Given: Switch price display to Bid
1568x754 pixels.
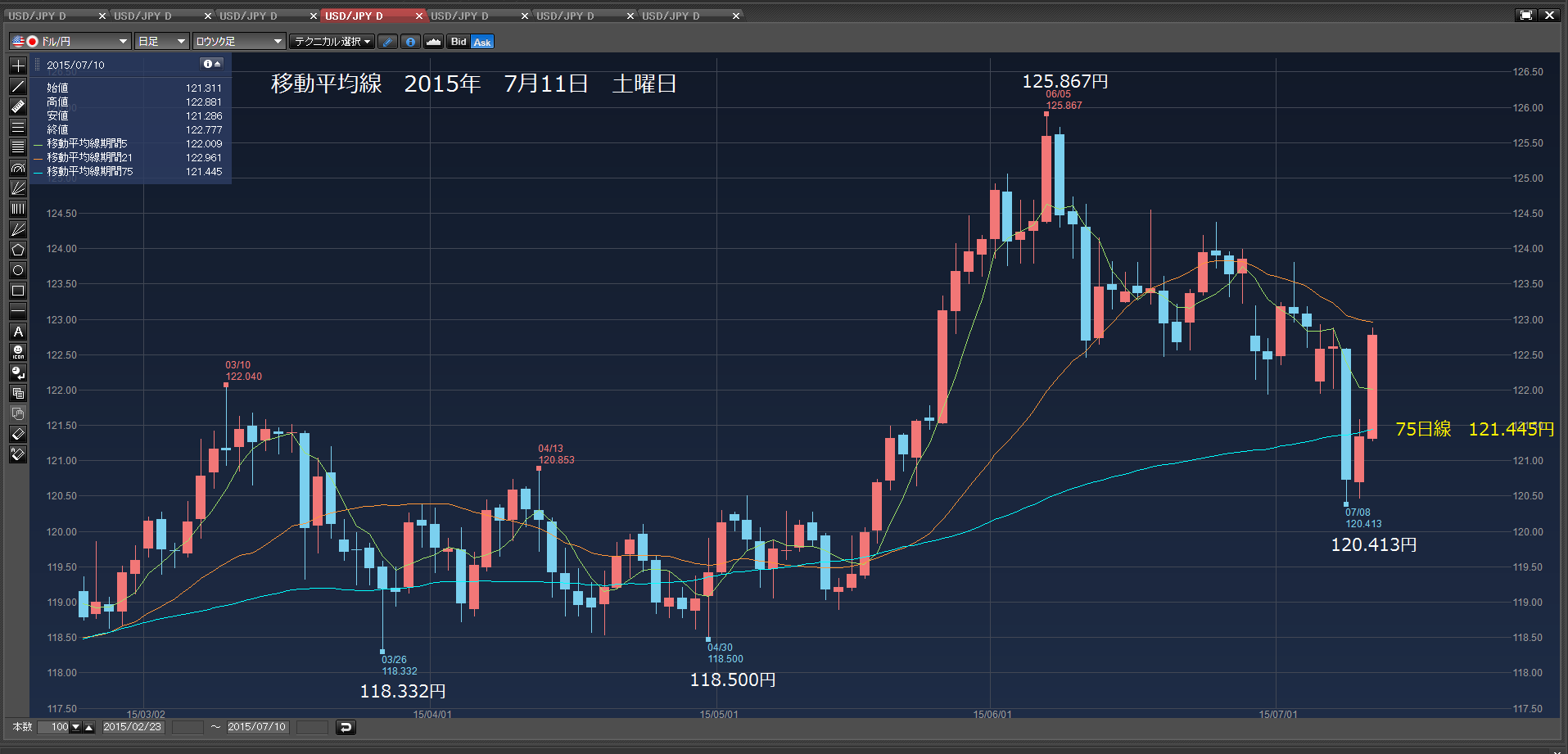Looking at the screenshot, I should point(459,42).
